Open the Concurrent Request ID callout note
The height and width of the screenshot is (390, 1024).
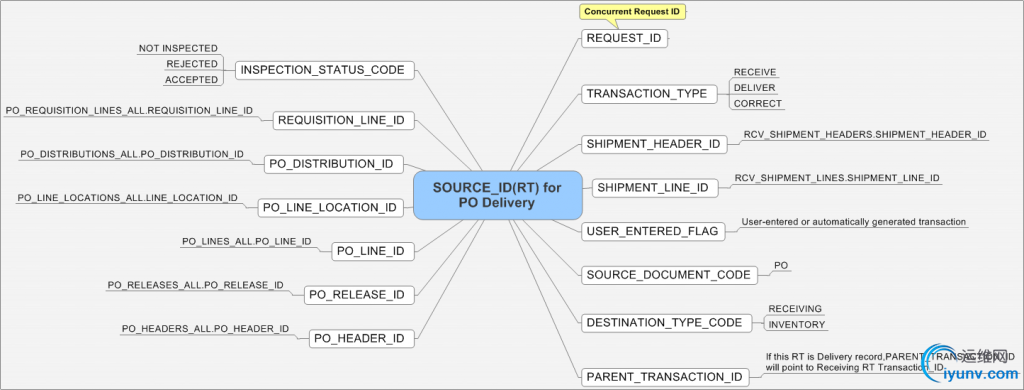[x=633, y=12]
